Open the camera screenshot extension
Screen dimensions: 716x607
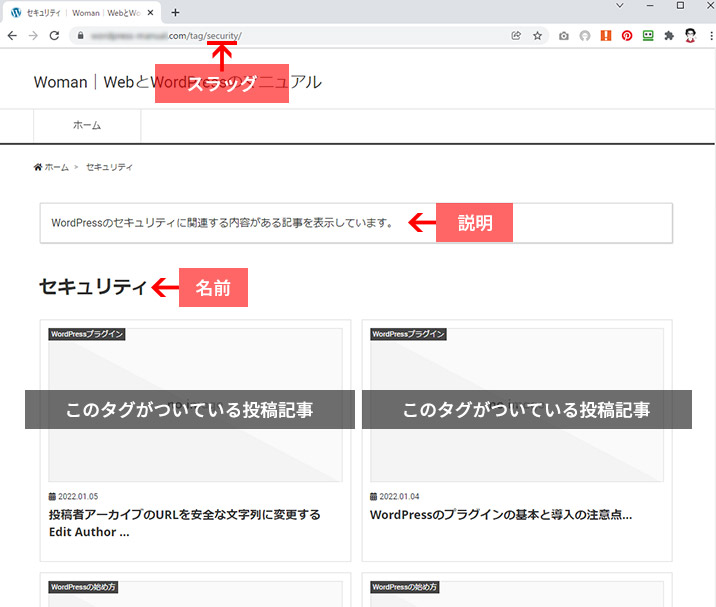(564, 36)
